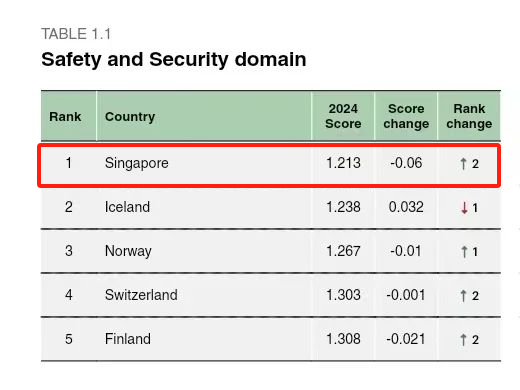
Task: Click the 2024 Score column header
Action: [343, 116]
